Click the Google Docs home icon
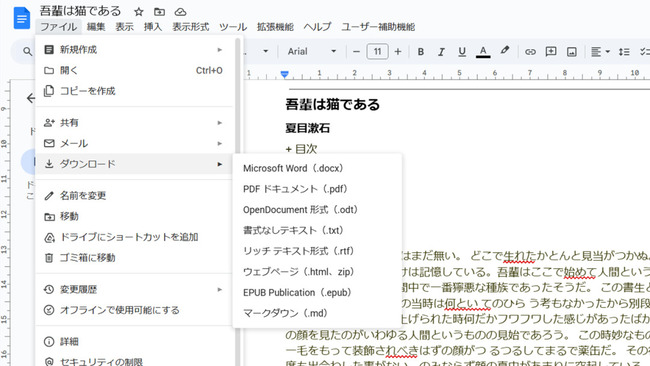Viewport: 650px width, 366px height. 22,18
